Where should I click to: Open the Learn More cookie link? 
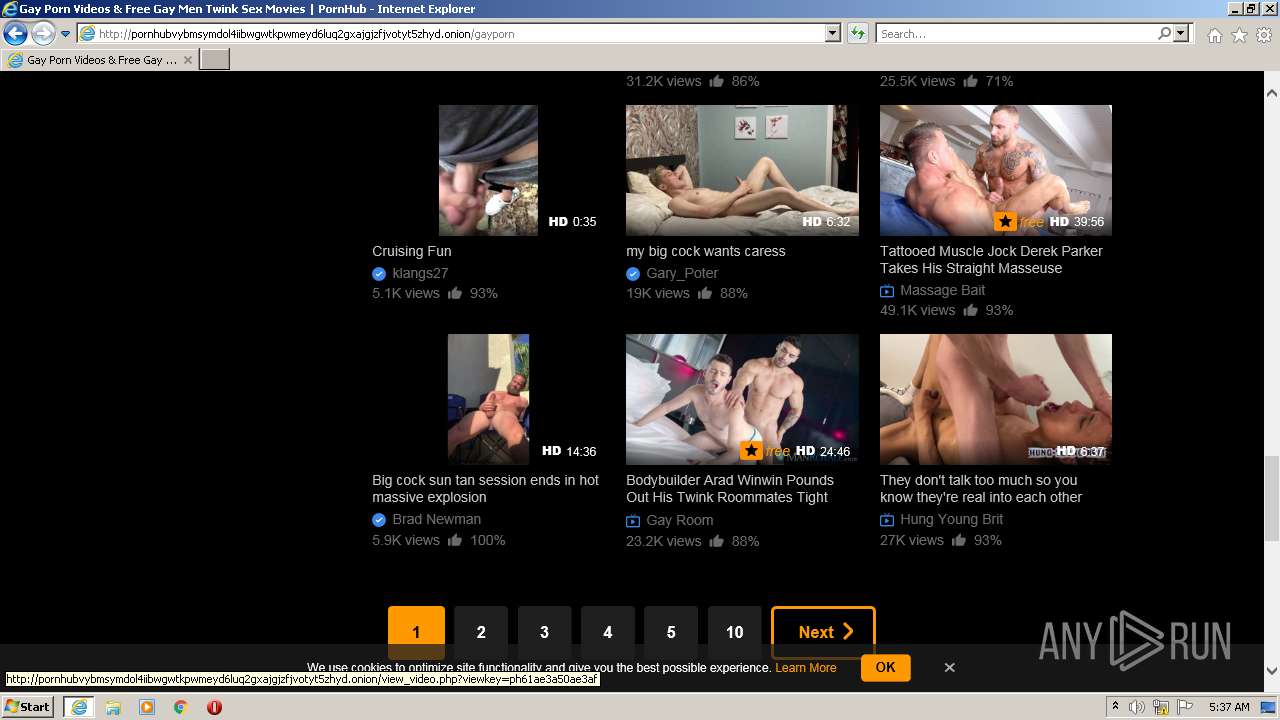click(805, 668)
